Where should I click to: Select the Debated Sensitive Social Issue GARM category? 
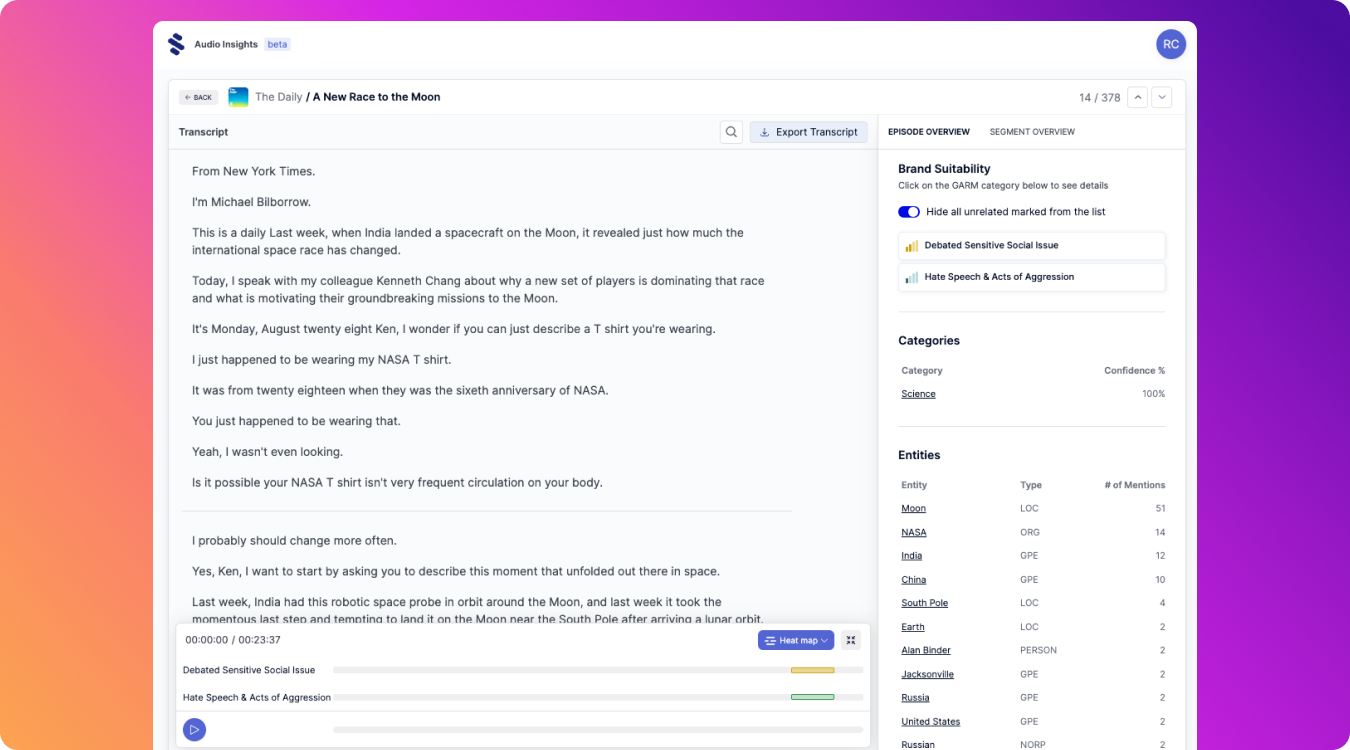1031,245
